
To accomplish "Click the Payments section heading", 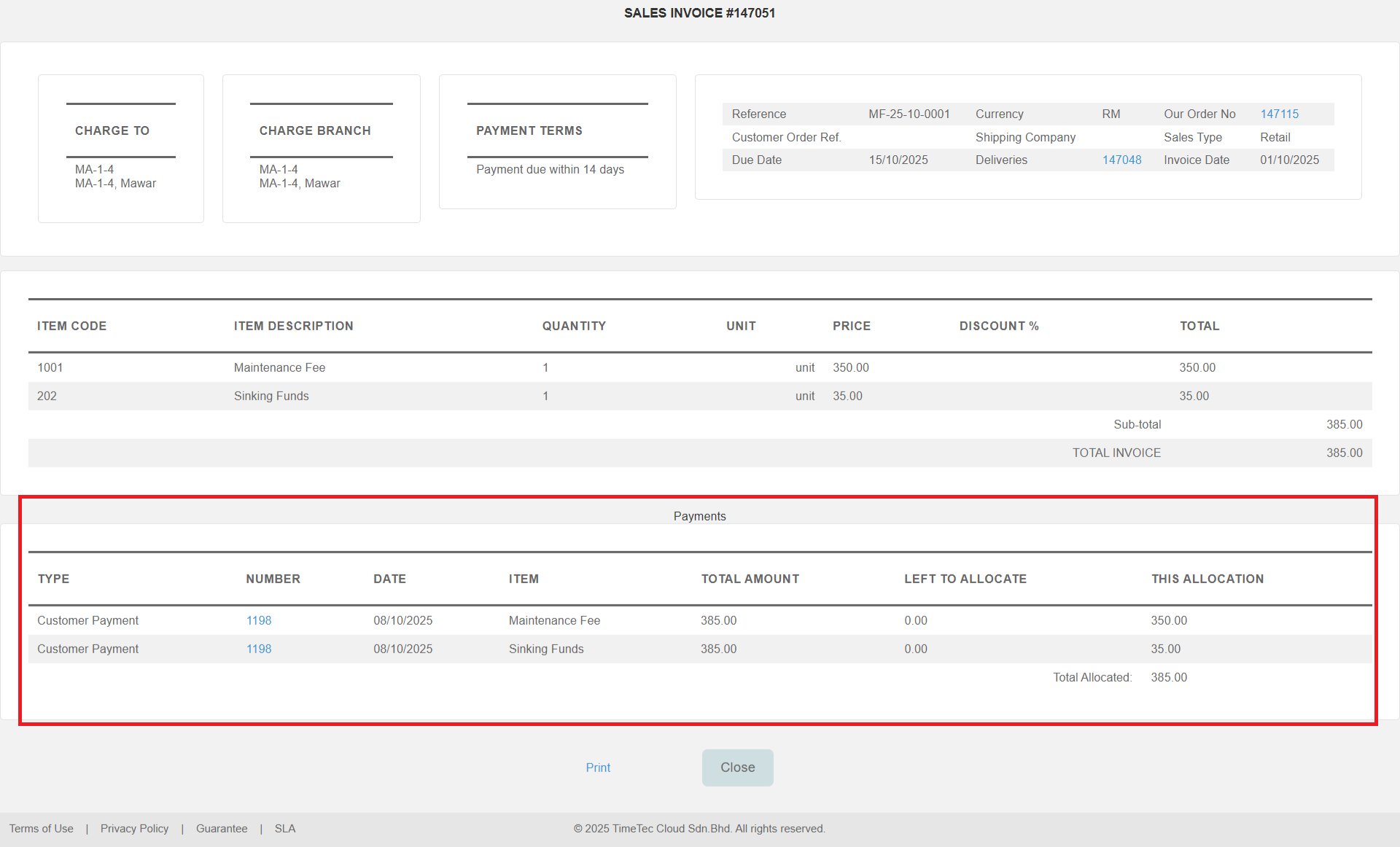I will click(x=699, y=516).
